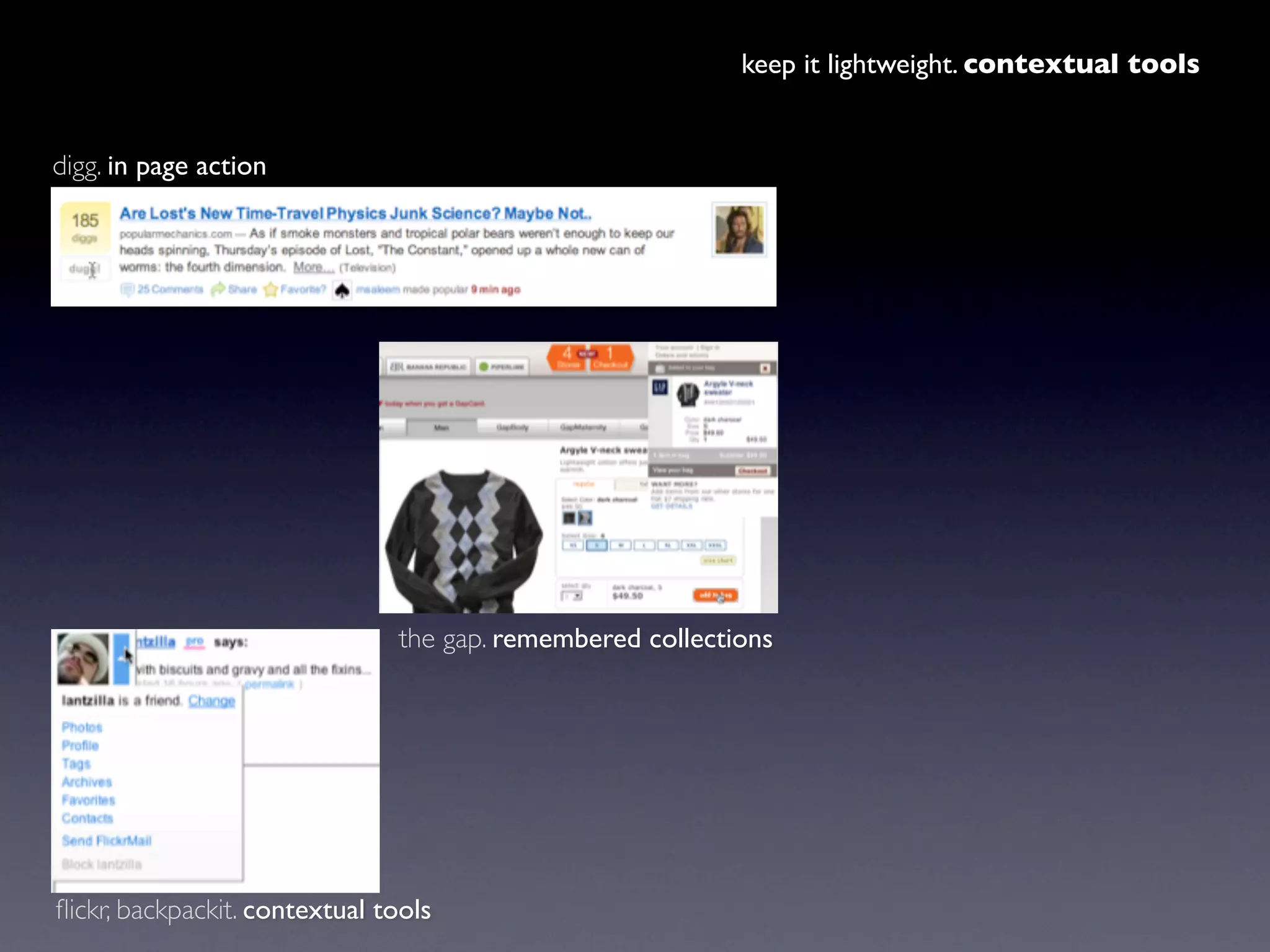Select the Men category tab
The image size is (1270, 952).
442,428
